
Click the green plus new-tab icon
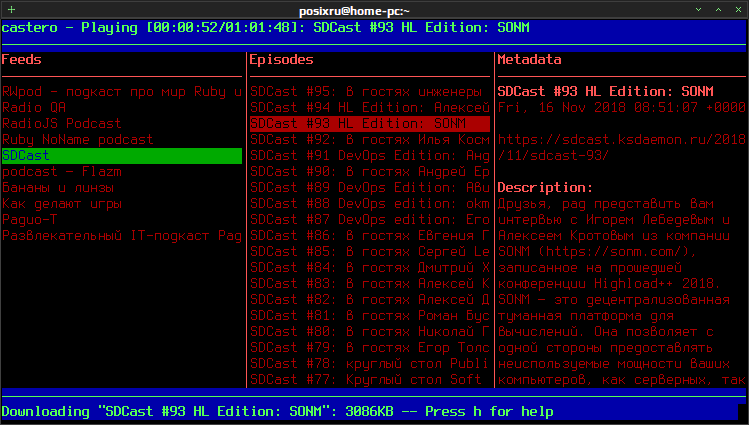[11, 10]
